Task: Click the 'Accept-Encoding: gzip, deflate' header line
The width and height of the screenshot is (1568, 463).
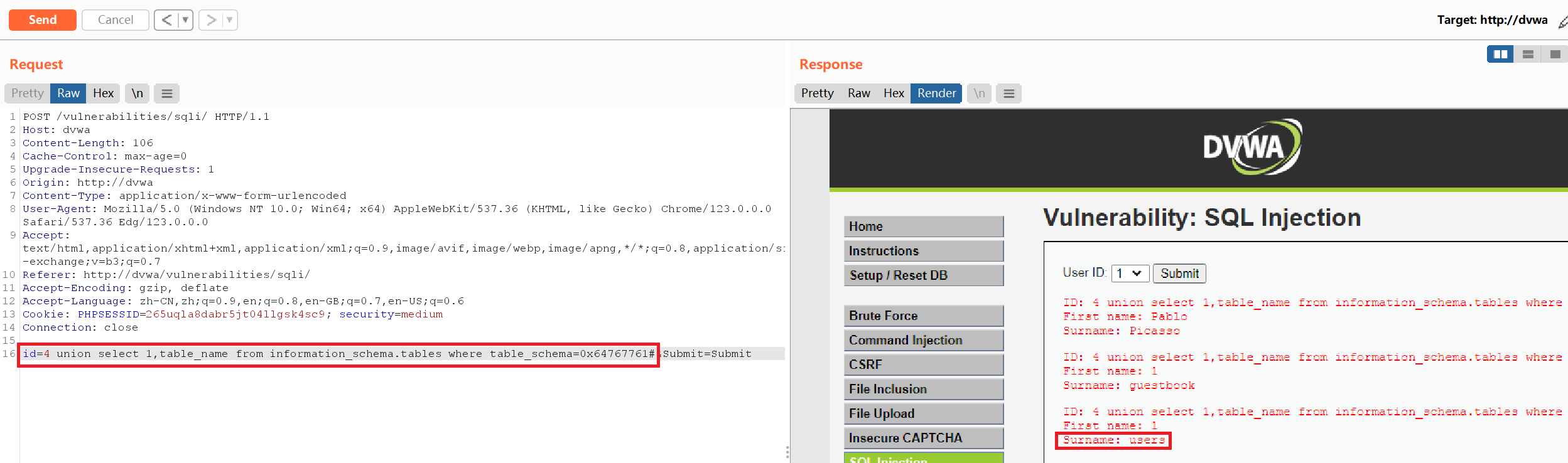Action: point(126,288)
